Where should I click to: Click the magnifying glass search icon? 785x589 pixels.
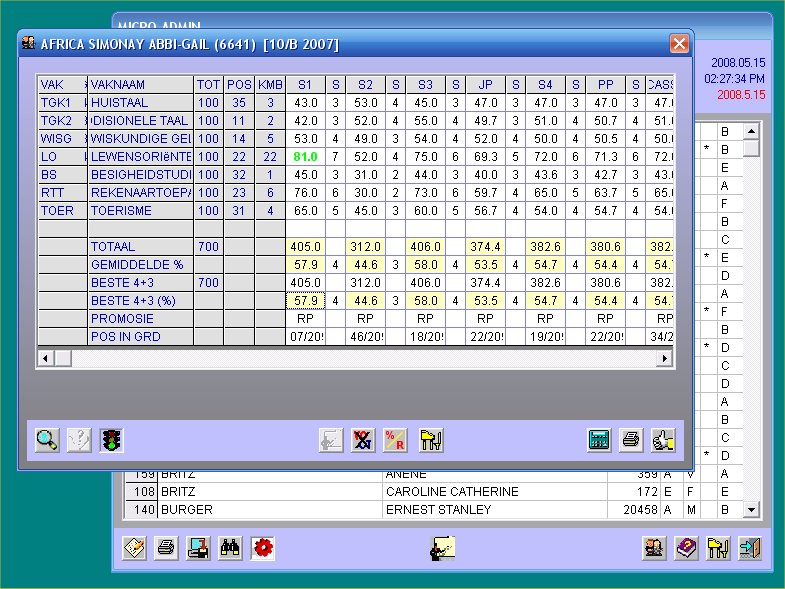(x=47, y=440)
